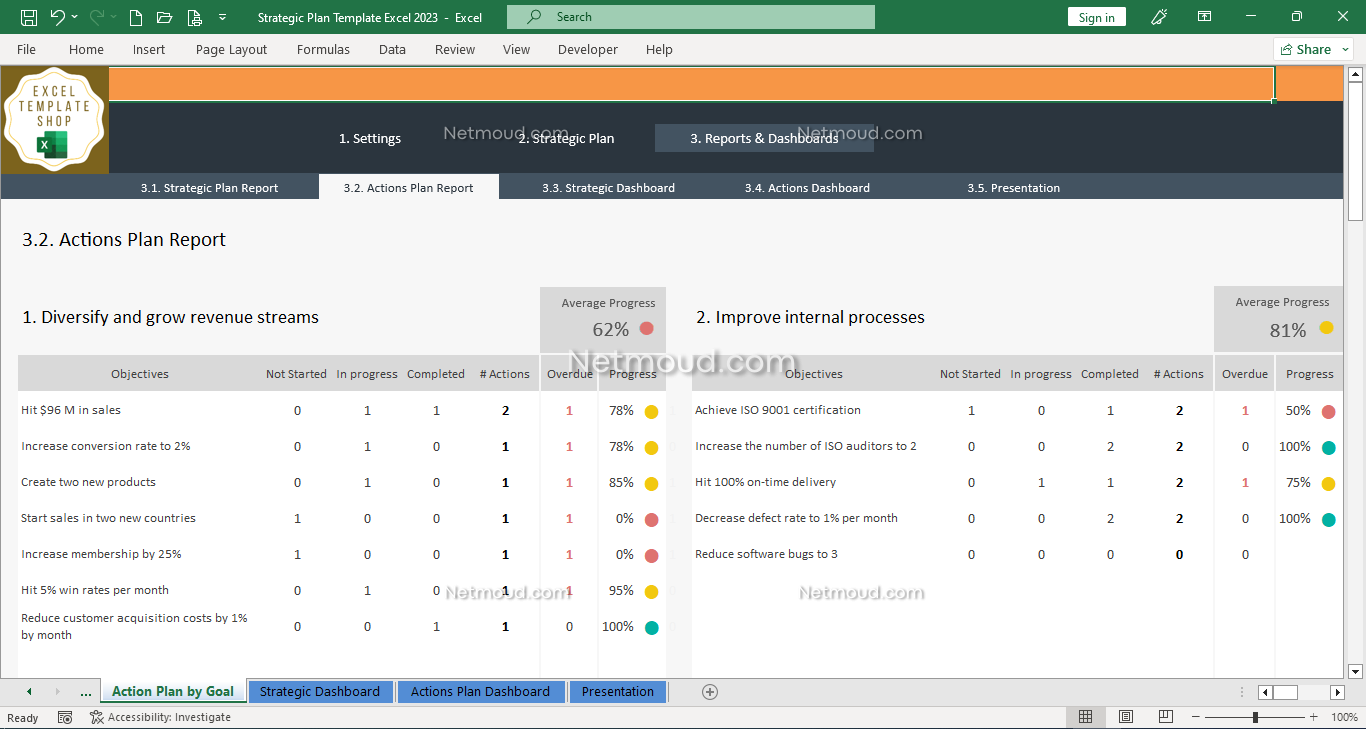1366x729 pixels.
Task: Click the Print Preview icon in quick access
Action: click(x=194, y=17)
